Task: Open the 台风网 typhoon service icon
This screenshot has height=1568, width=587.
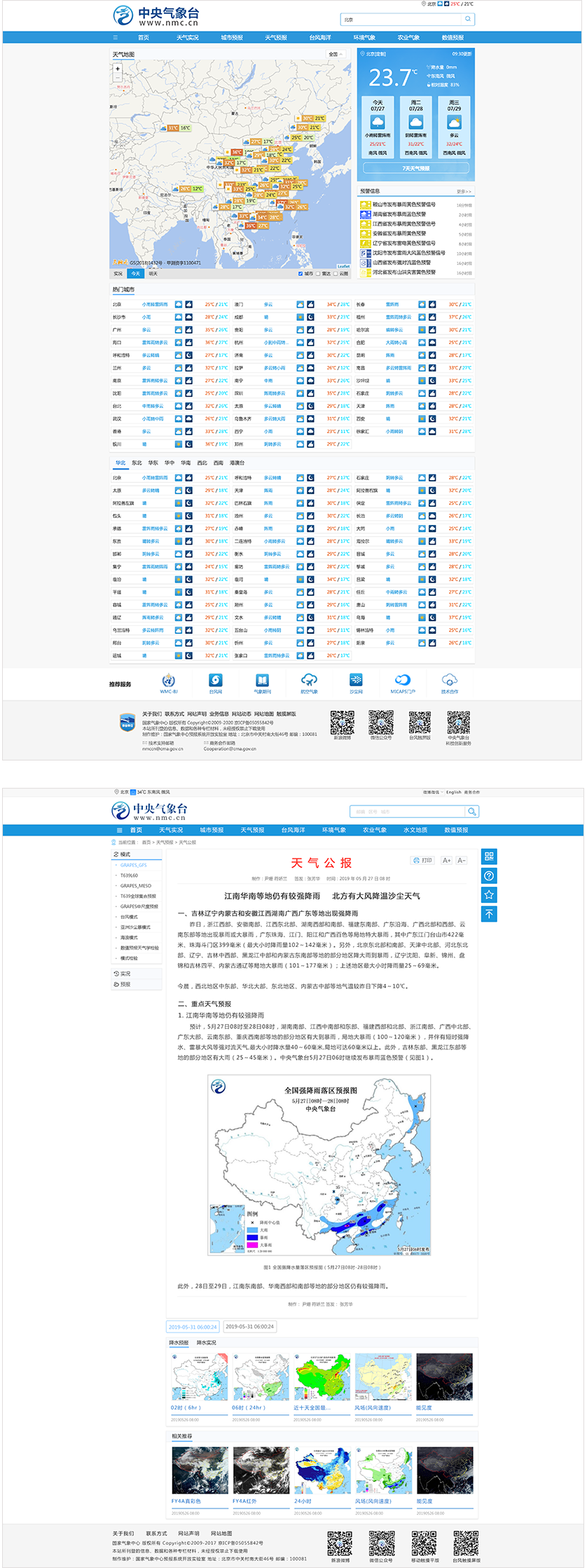Action: (216, 681)
